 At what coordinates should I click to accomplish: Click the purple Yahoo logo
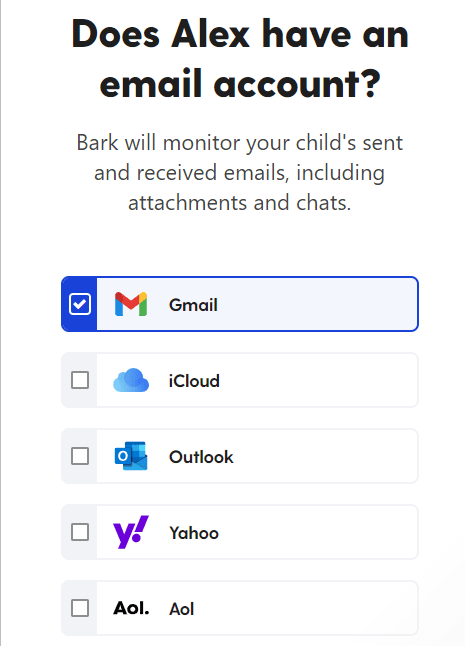(x=131, y=532)
